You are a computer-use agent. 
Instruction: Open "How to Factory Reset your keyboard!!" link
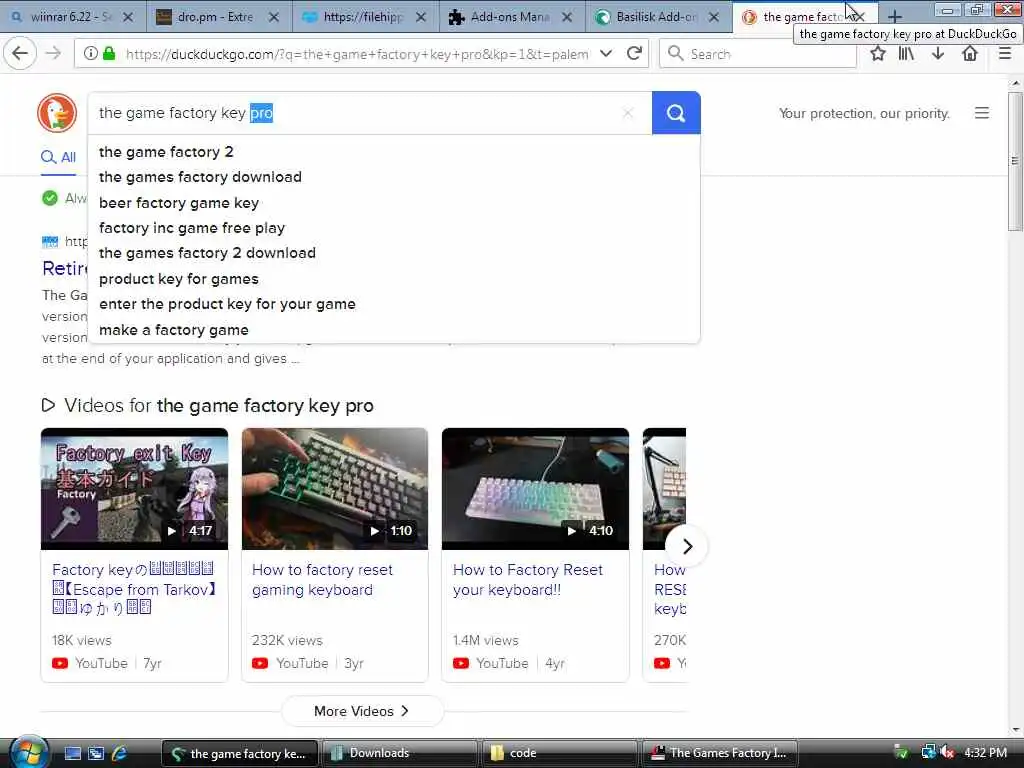coord(528,579)
